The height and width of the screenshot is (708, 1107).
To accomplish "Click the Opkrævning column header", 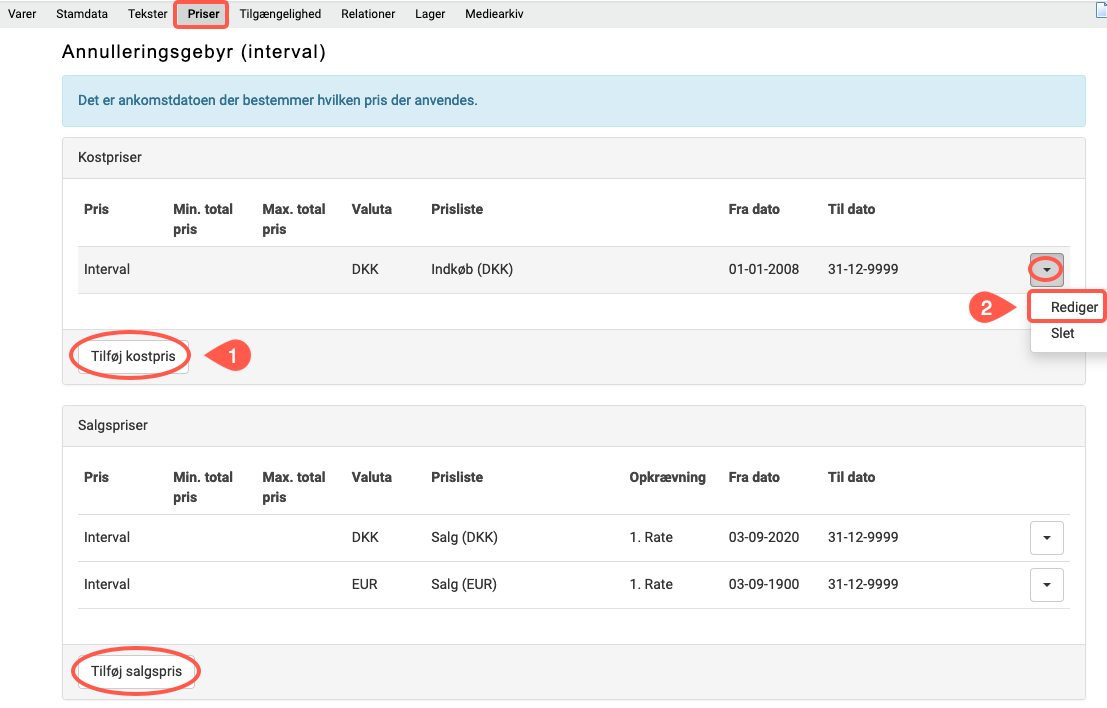I will coord(667,477).
